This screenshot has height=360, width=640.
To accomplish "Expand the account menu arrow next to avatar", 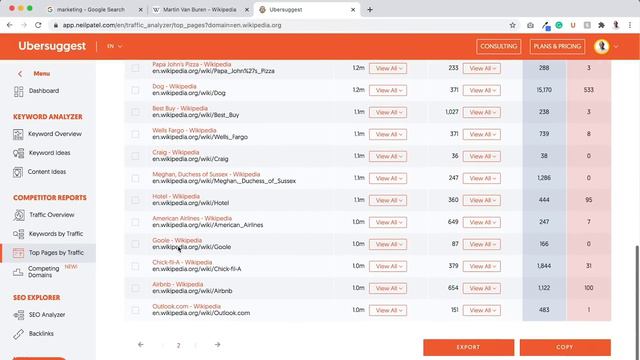I will pyautogui.click(x=616, y=47).
